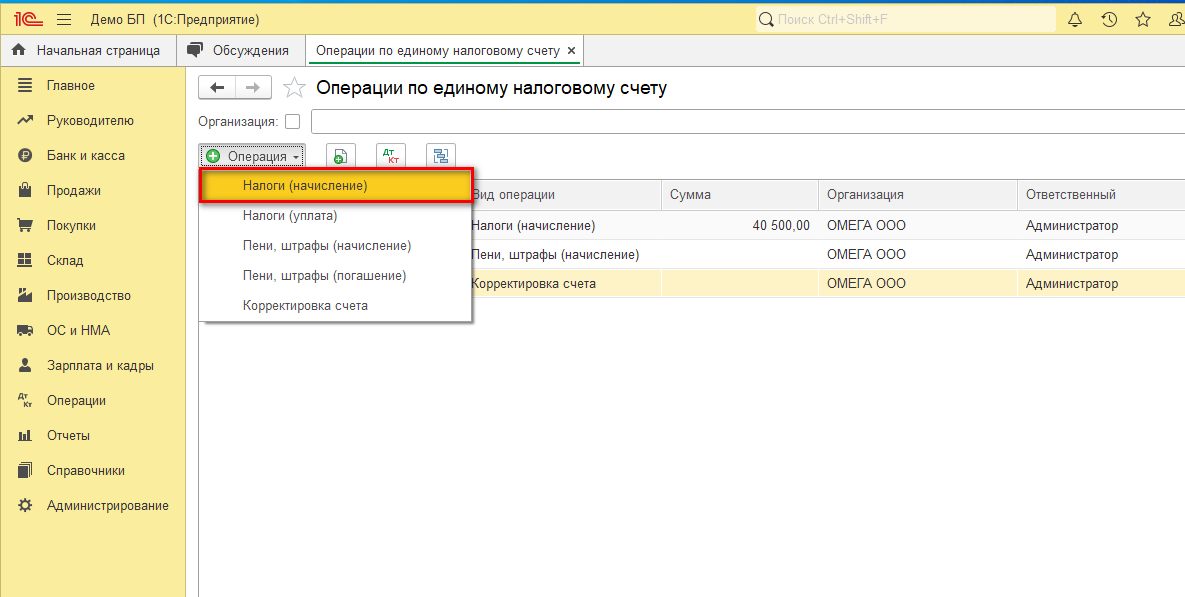The width and height of the screenshot is (1185, 597).
Task: Select Пени, штрафы (погашение) menu item
Action: (x=336, y=276)
